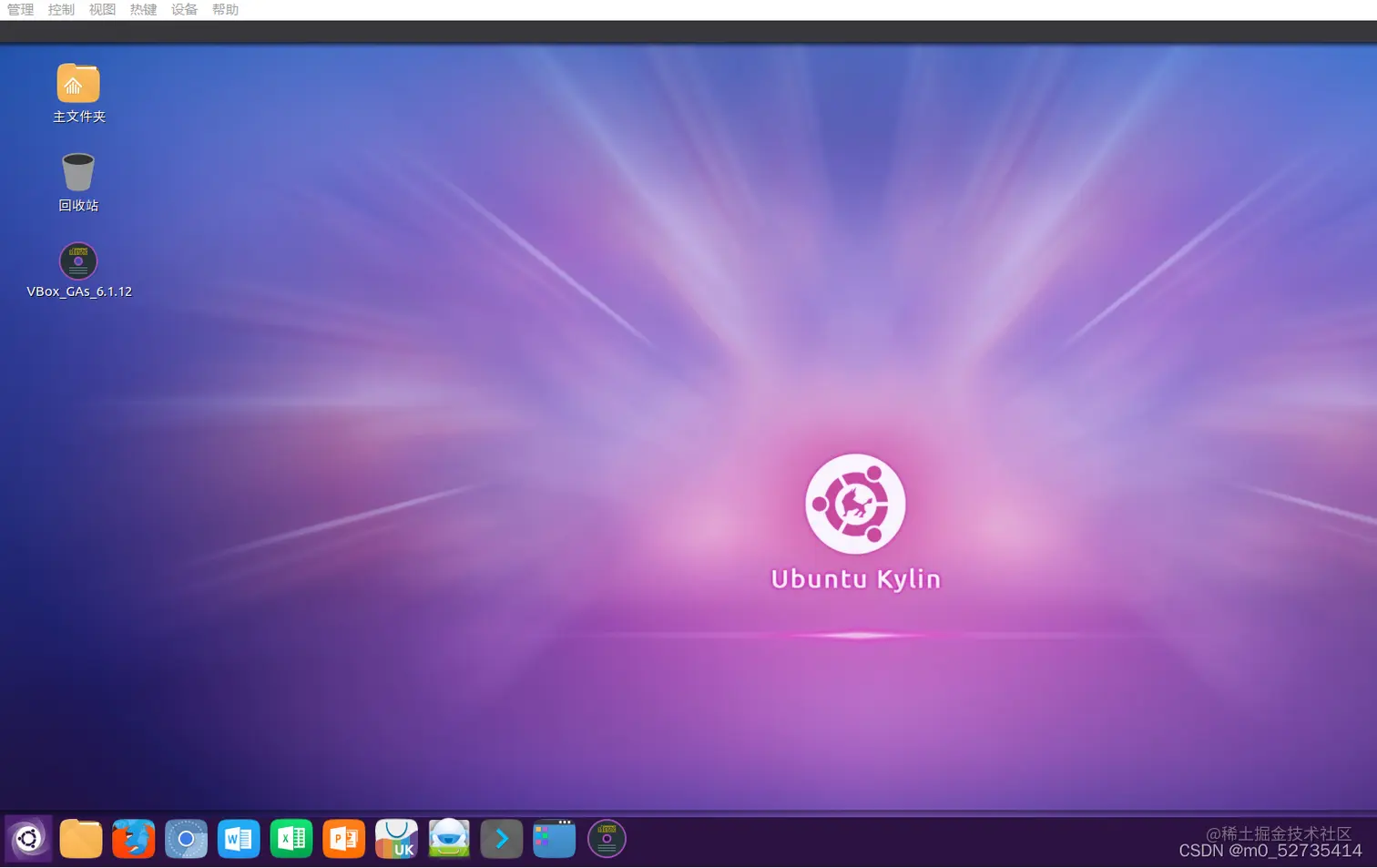Open the 主文件夹 home folder desktop icon
Image resolution: width=1377 pixels, height=868 pixels.
click(78, 84)
